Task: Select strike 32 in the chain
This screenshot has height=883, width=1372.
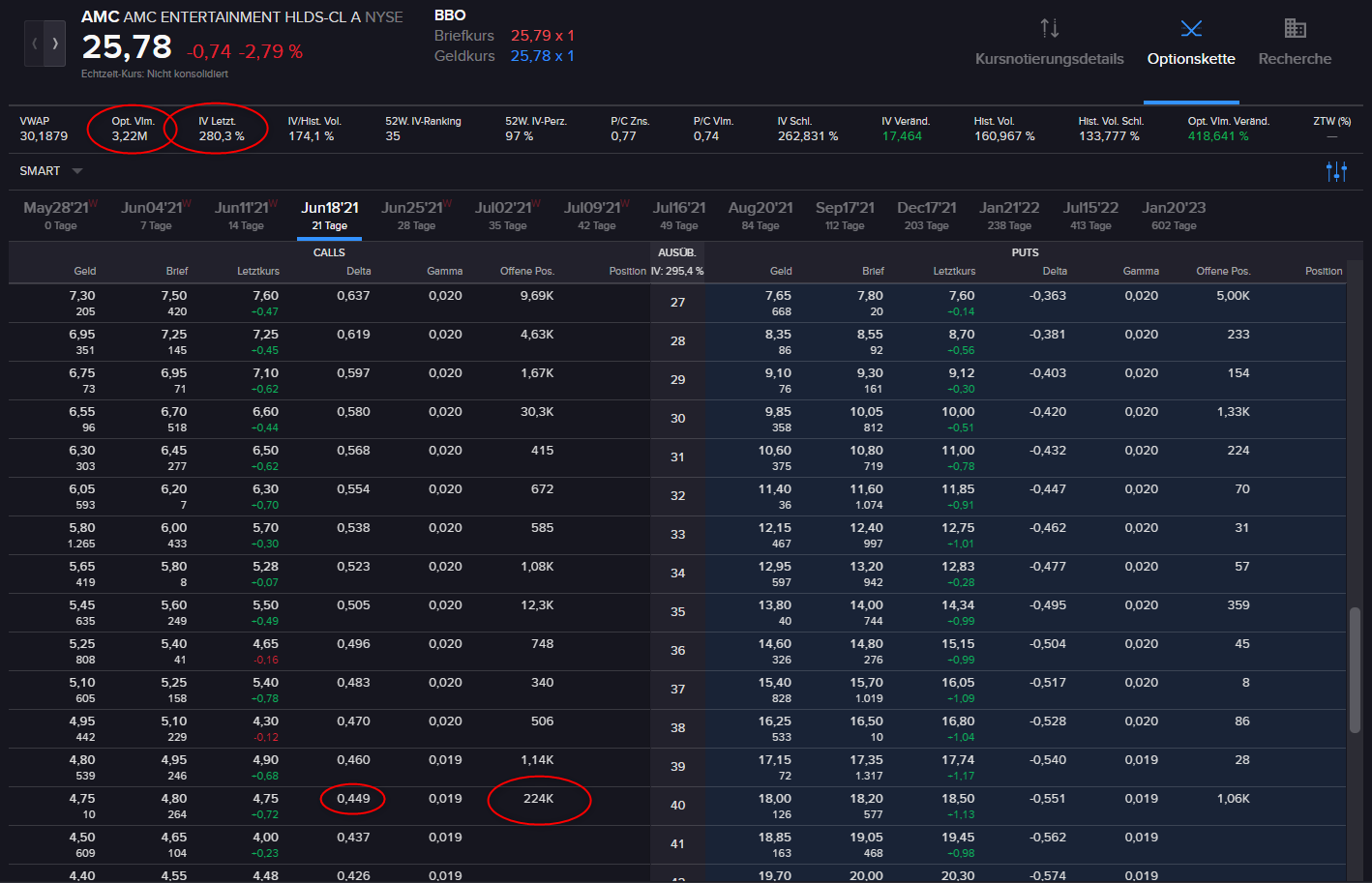Action: pos(677,496)
